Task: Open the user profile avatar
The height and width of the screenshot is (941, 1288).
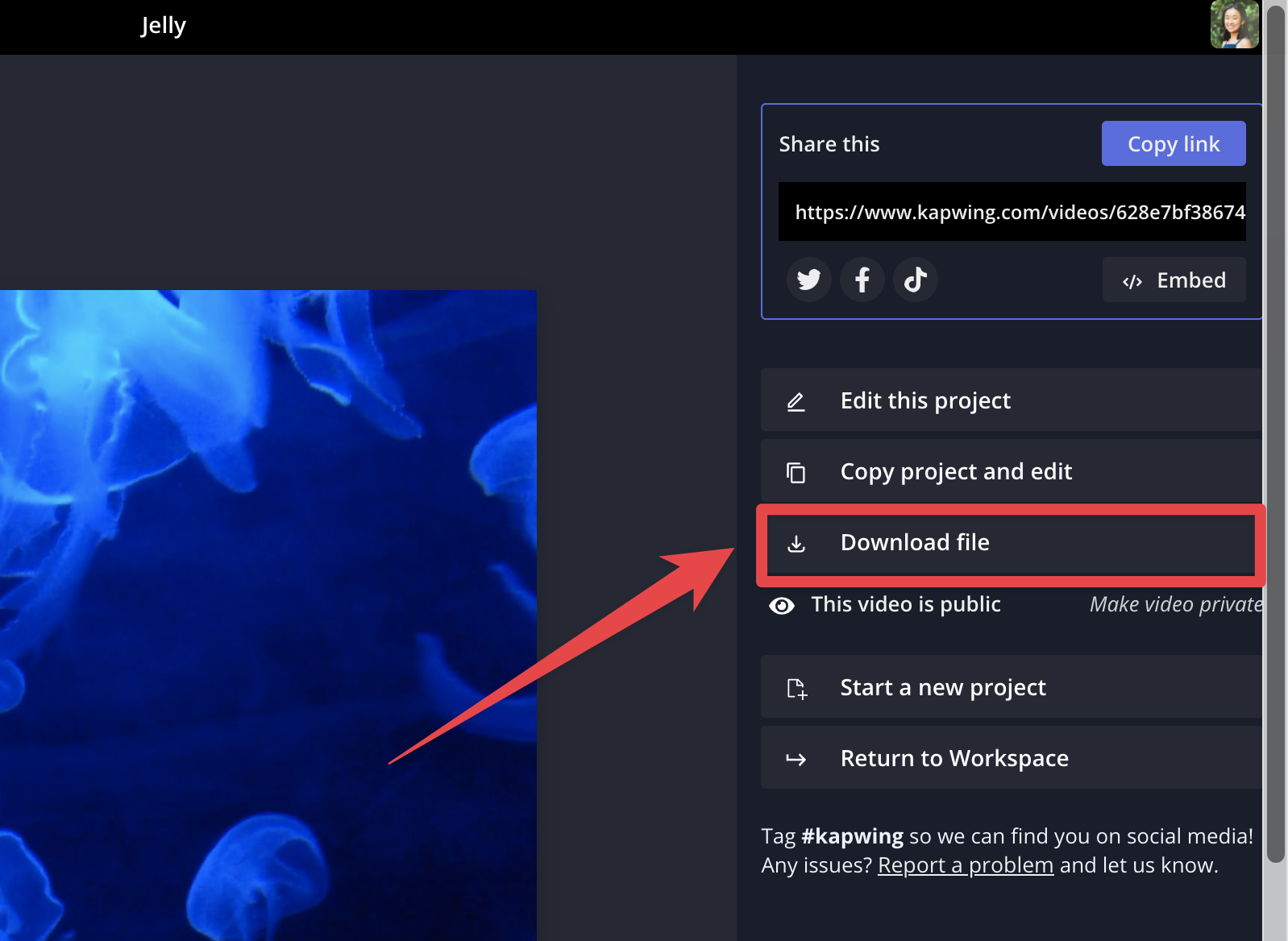Action: 1233,24
